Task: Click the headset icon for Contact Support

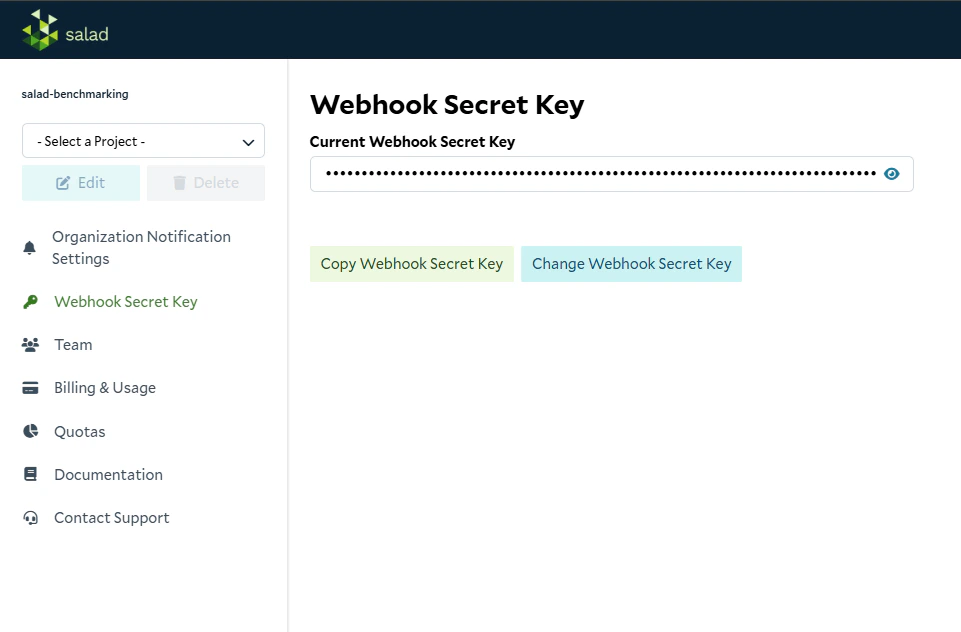Action: click(x=30, y=517)
